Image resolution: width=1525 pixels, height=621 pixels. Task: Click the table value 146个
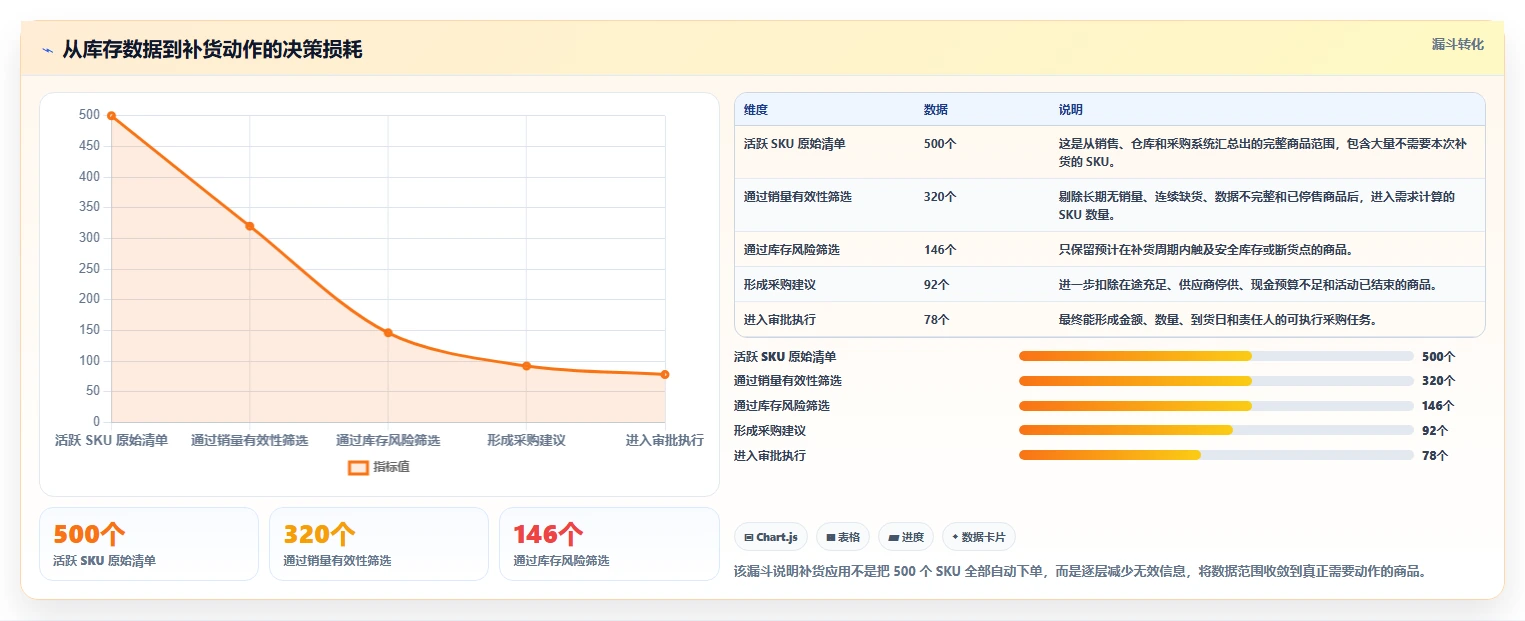click(940, 250)
